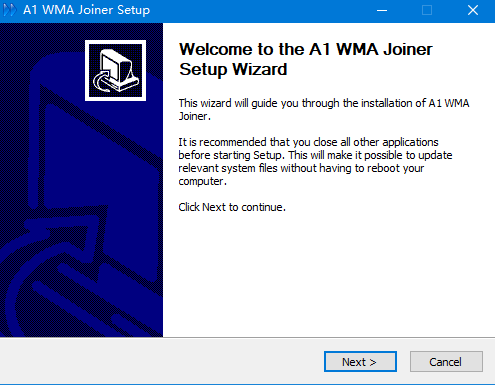Click the installer computer icon in sidebar
This screenshot has width=495, height=385.
(x=115, y=70)
